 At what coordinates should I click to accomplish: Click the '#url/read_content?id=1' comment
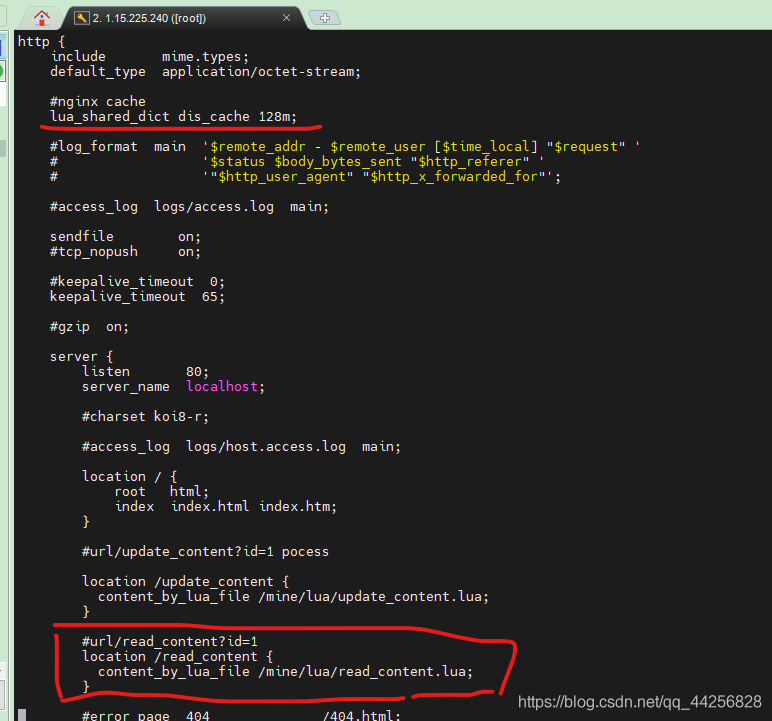[169, 641]
